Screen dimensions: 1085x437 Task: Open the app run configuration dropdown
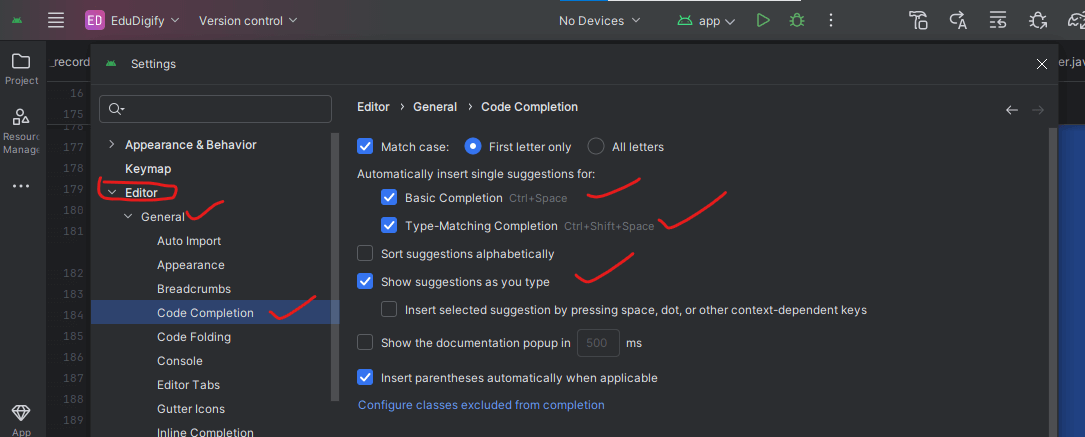tap(706, 21)
